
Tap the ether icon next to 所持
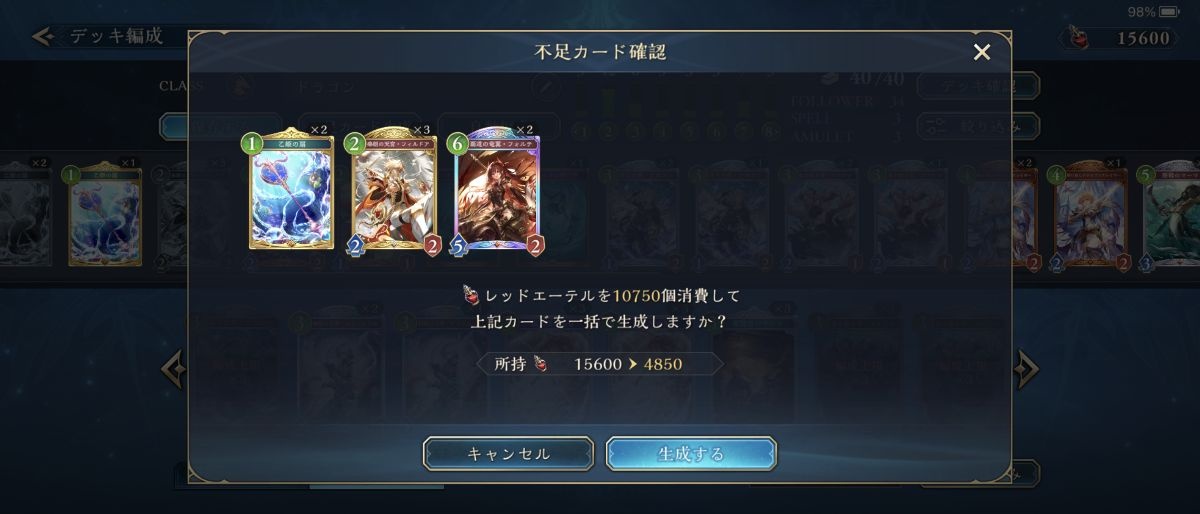tap(540, 364)
